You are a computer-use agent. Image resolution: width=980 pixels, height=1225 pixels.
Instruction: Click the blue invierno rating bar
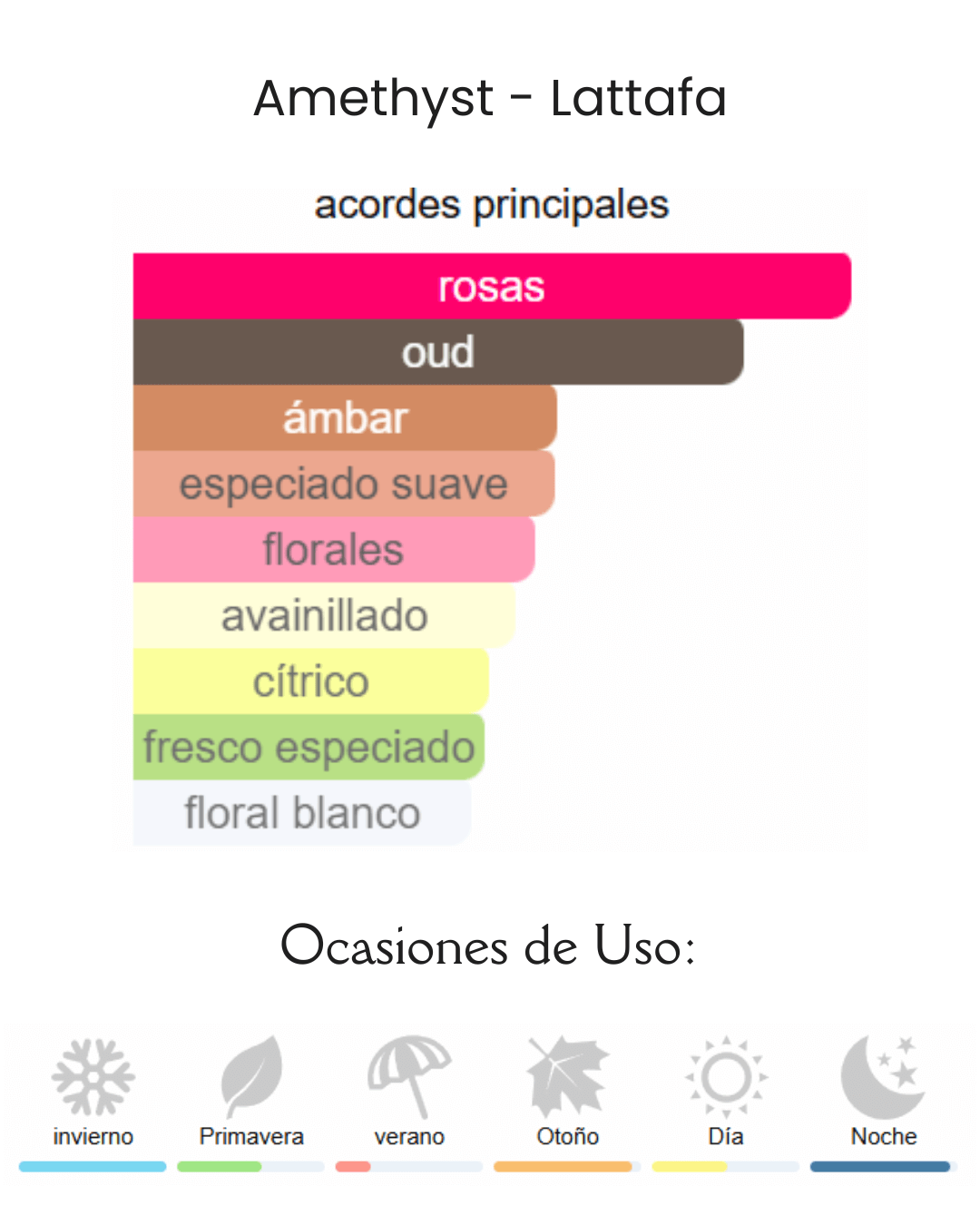pyautogui.click(x=93, y=1167)
